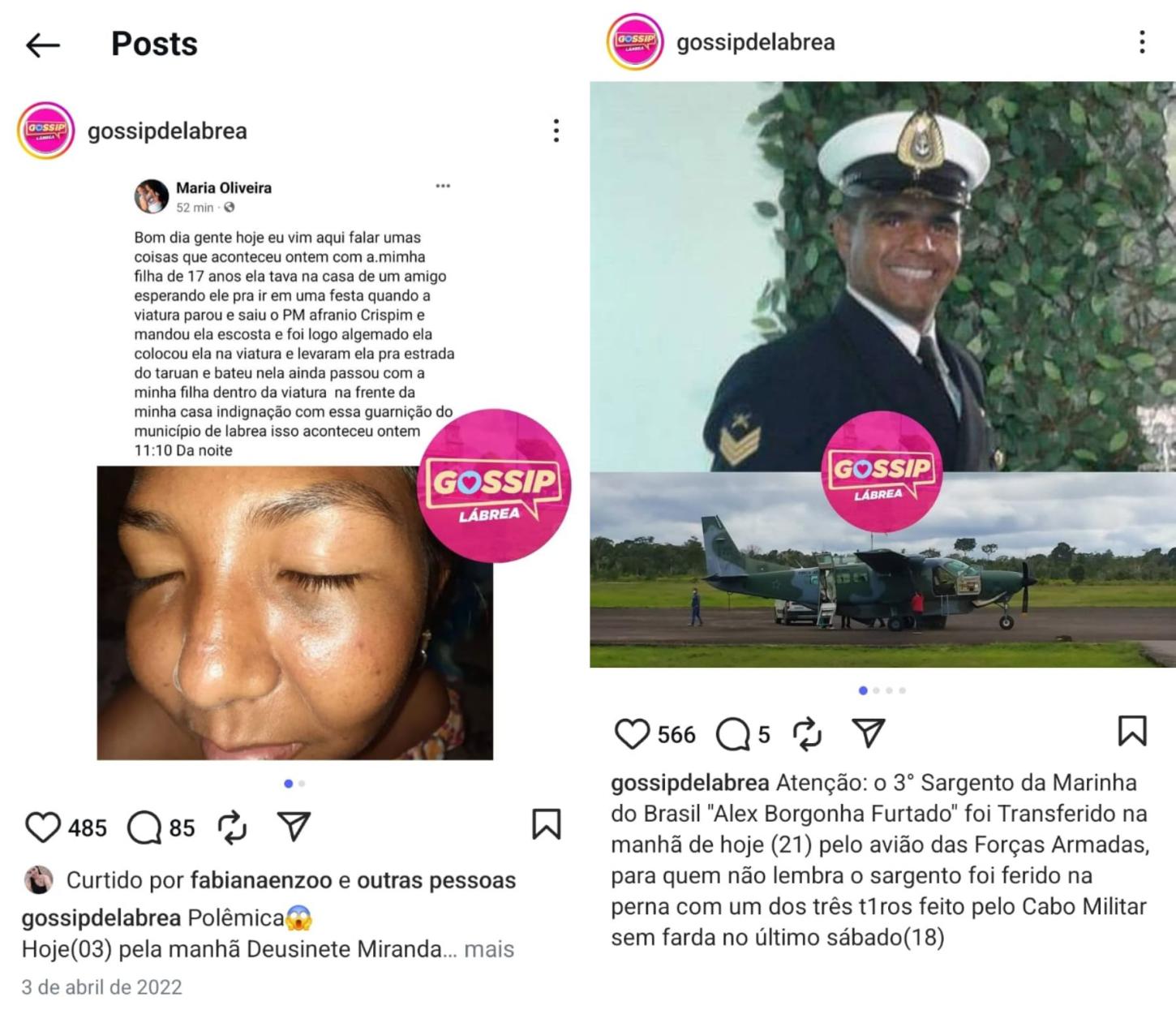View gossipdelabrea story avatar on right post

[x=635, y=41]
